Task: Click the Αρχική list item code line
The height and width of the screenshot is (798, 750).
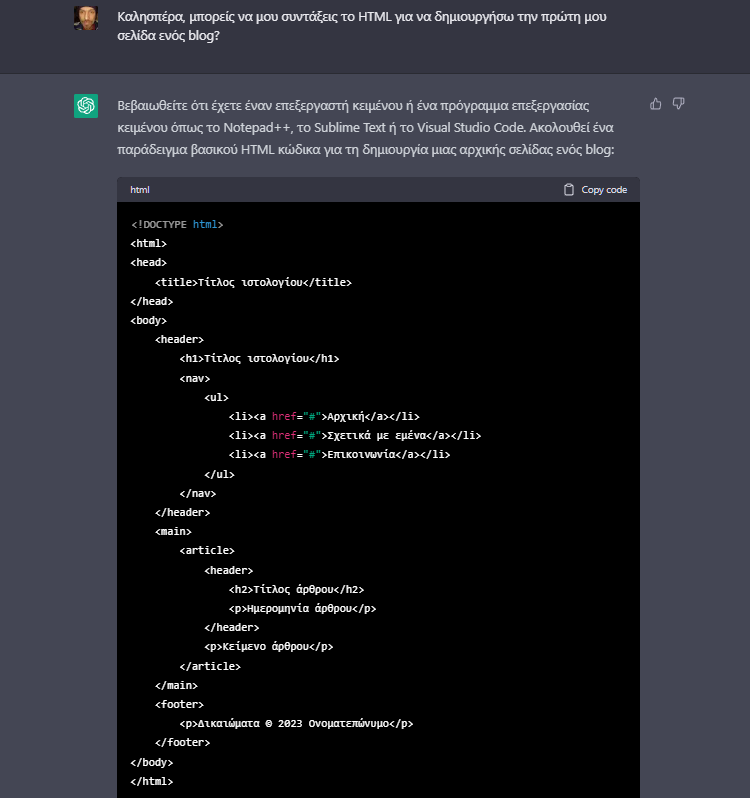Action: pos(324,417)
